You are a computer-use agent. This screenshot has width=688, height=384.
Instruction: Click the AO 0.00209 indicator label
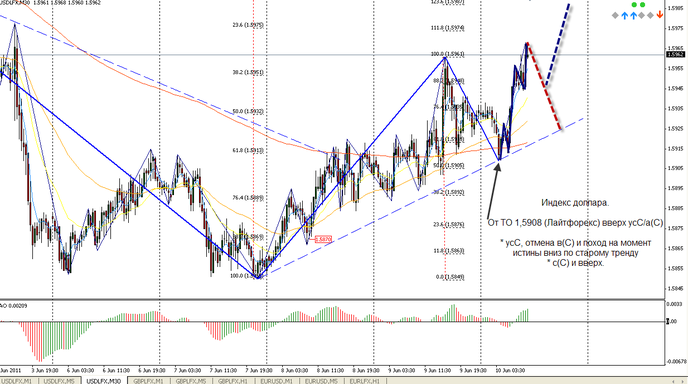point(14,305)
